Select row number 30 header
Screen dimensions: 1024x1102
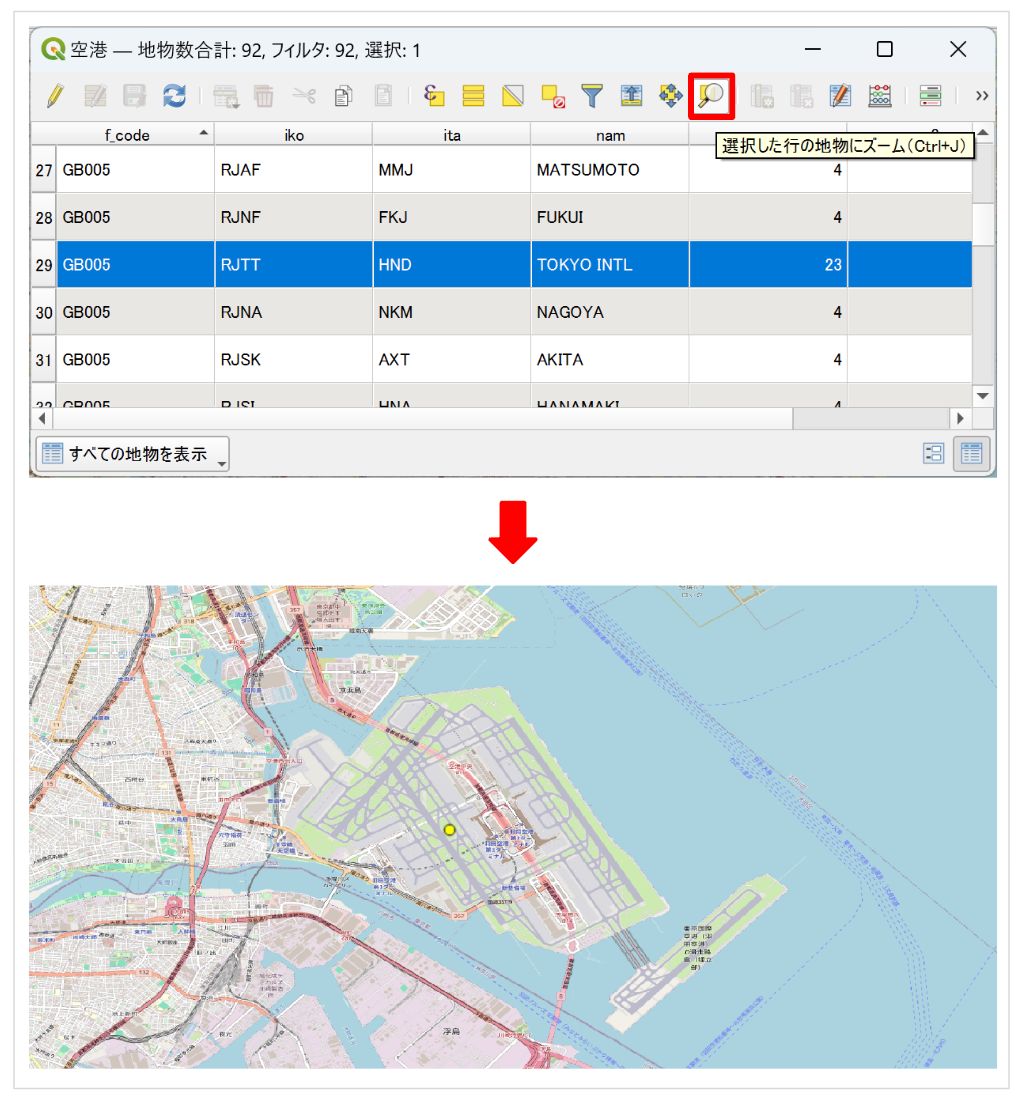click(x=44, y=312)
